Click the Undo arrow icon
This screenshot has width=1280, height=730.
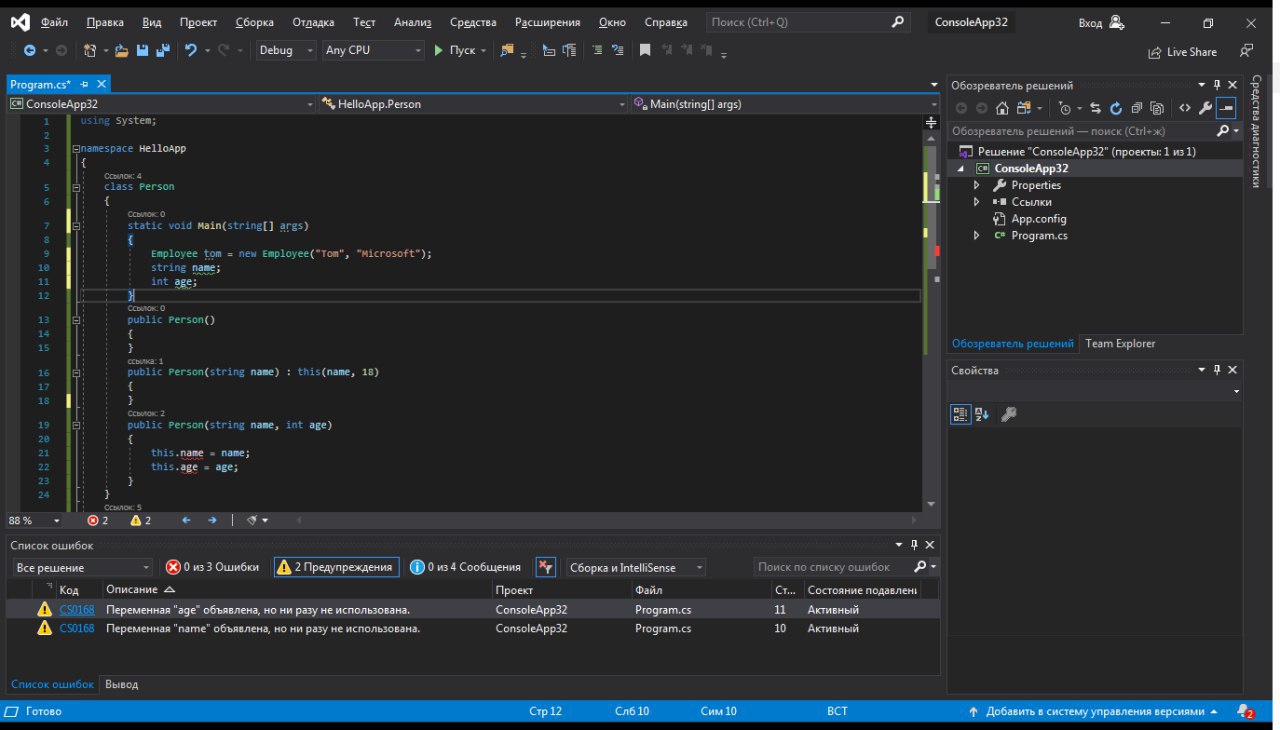[190, 50]
